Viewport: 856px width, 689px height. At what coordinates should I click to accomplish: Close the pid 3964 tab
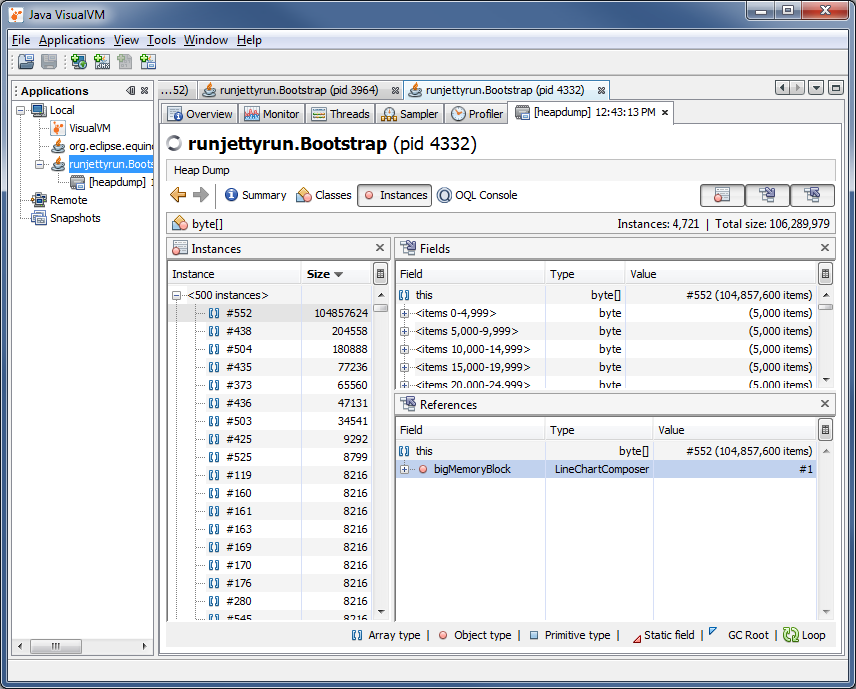[x=395, y=91]
